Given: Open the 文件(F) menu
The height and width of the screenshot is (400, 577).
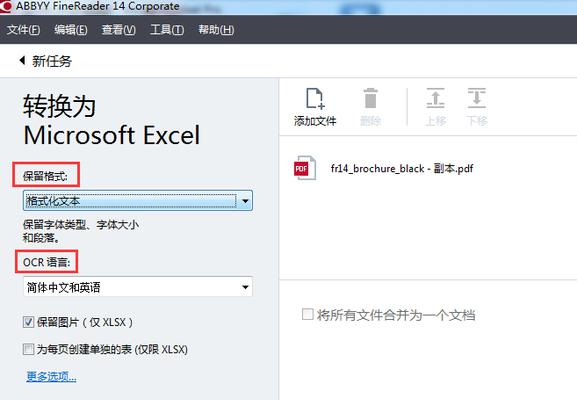Looking at the screenshot, I should click(x=23, y=29).
